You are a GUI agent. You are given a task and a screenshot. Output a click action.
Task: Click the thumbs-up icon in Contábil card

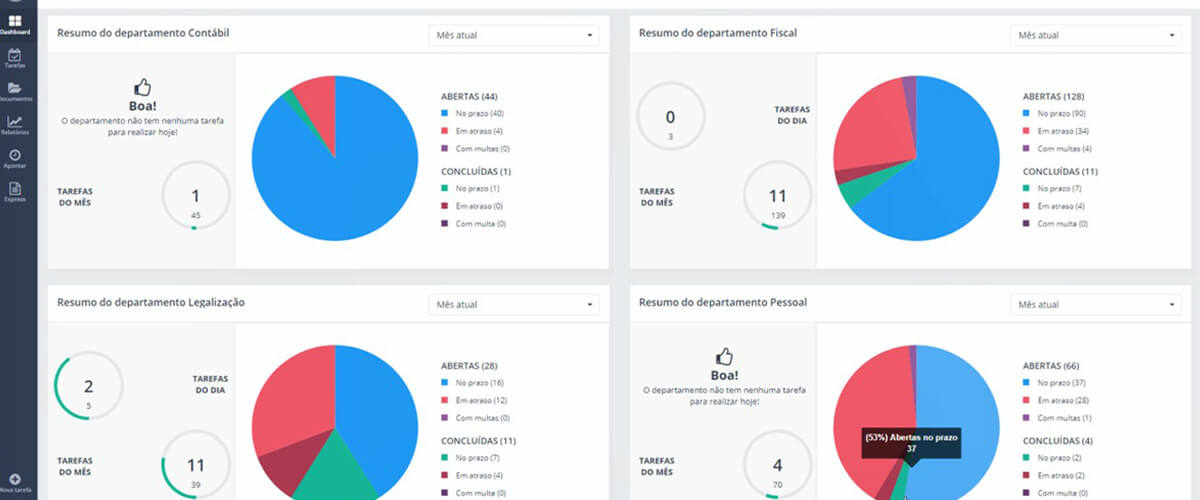tap(141, 88)
